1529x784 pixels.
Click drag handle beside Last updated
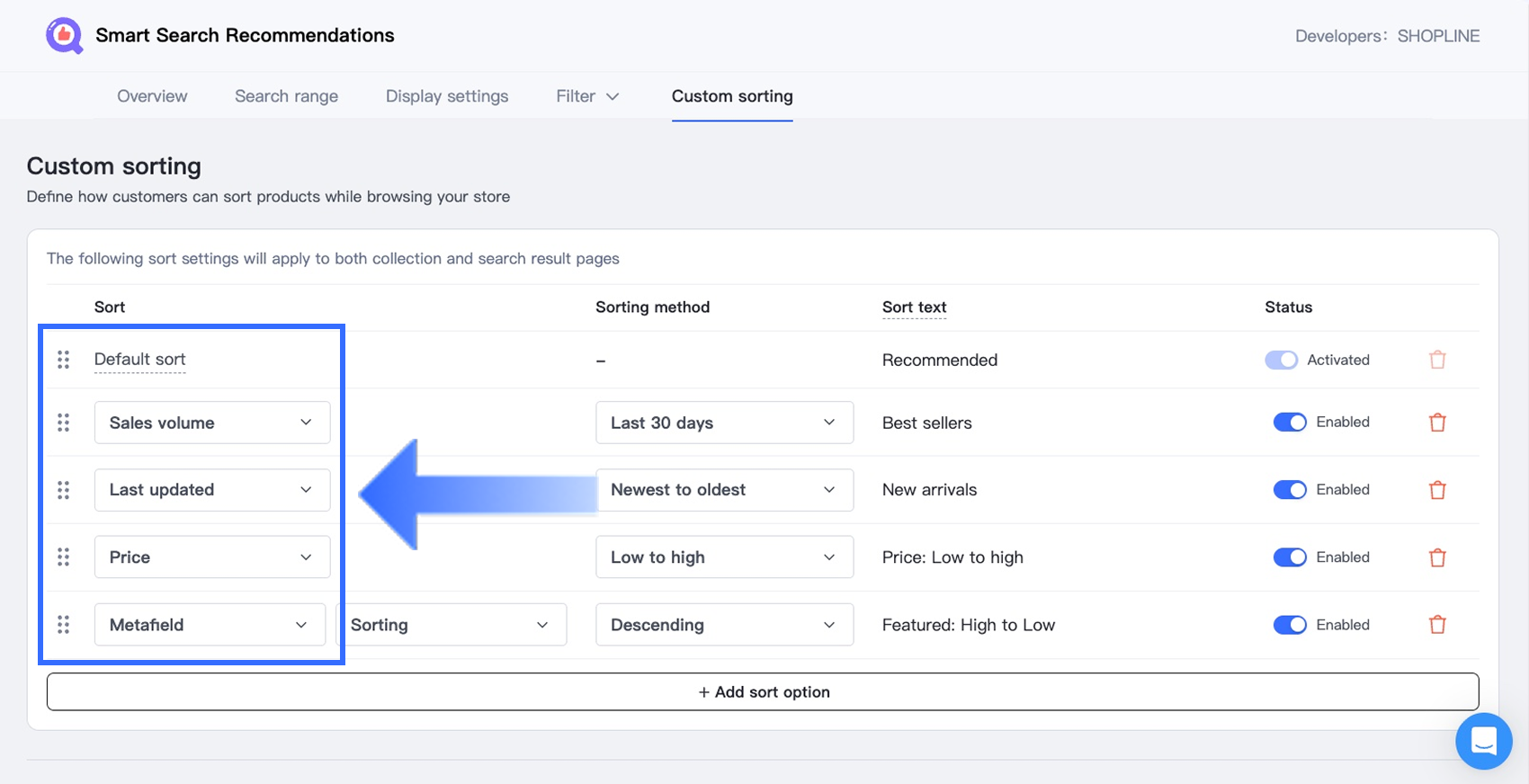coord(64,490)
